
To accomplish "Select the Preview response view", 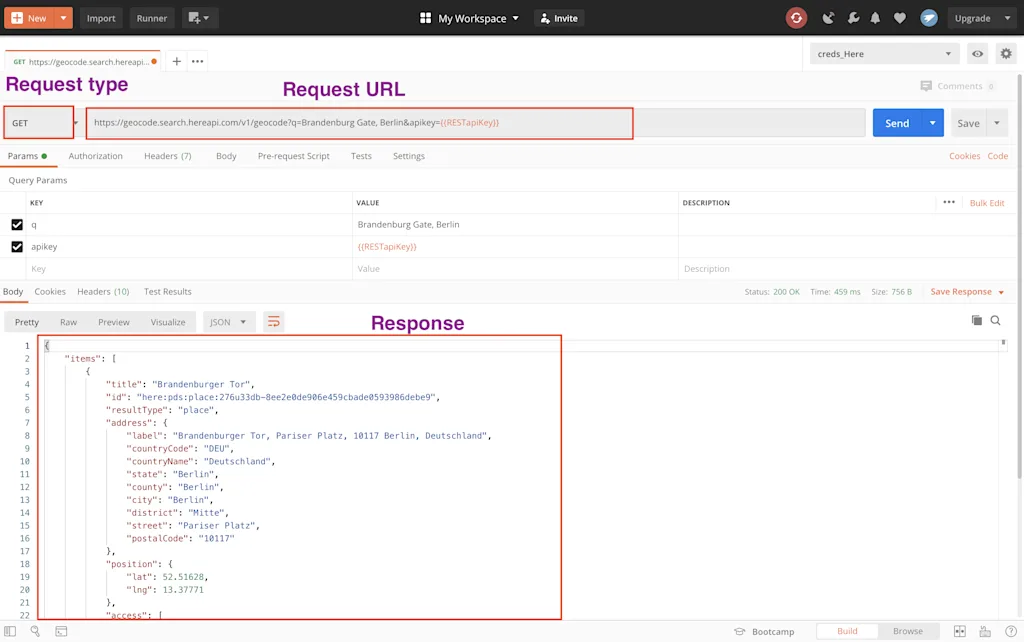I will point(114,322).
